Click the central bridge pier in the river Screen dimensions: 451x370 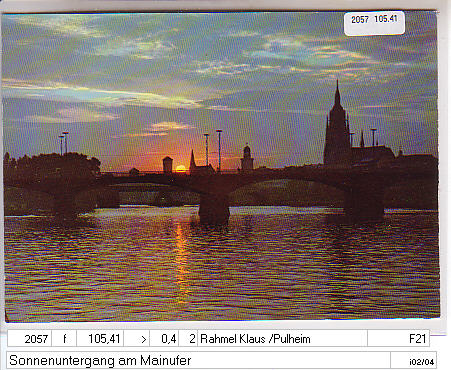point(214,209)
